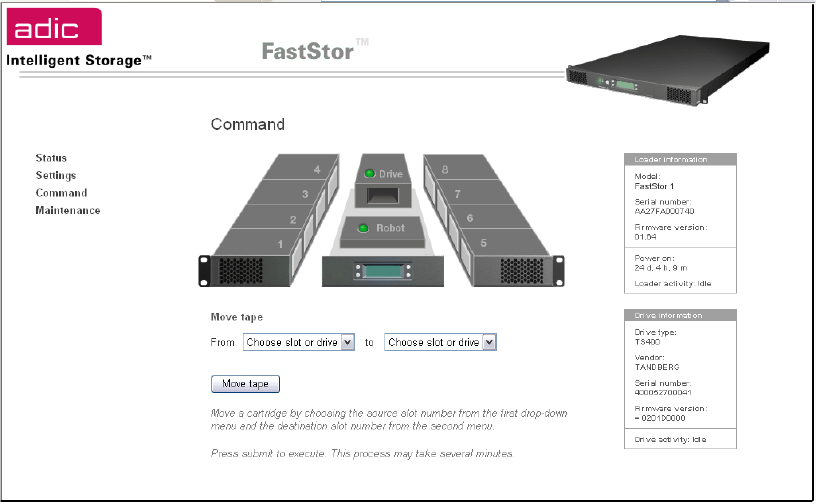Select slot 3 in the loader diagram
The width and height of the screenshot is (816, 502).
tap(291, 193)
